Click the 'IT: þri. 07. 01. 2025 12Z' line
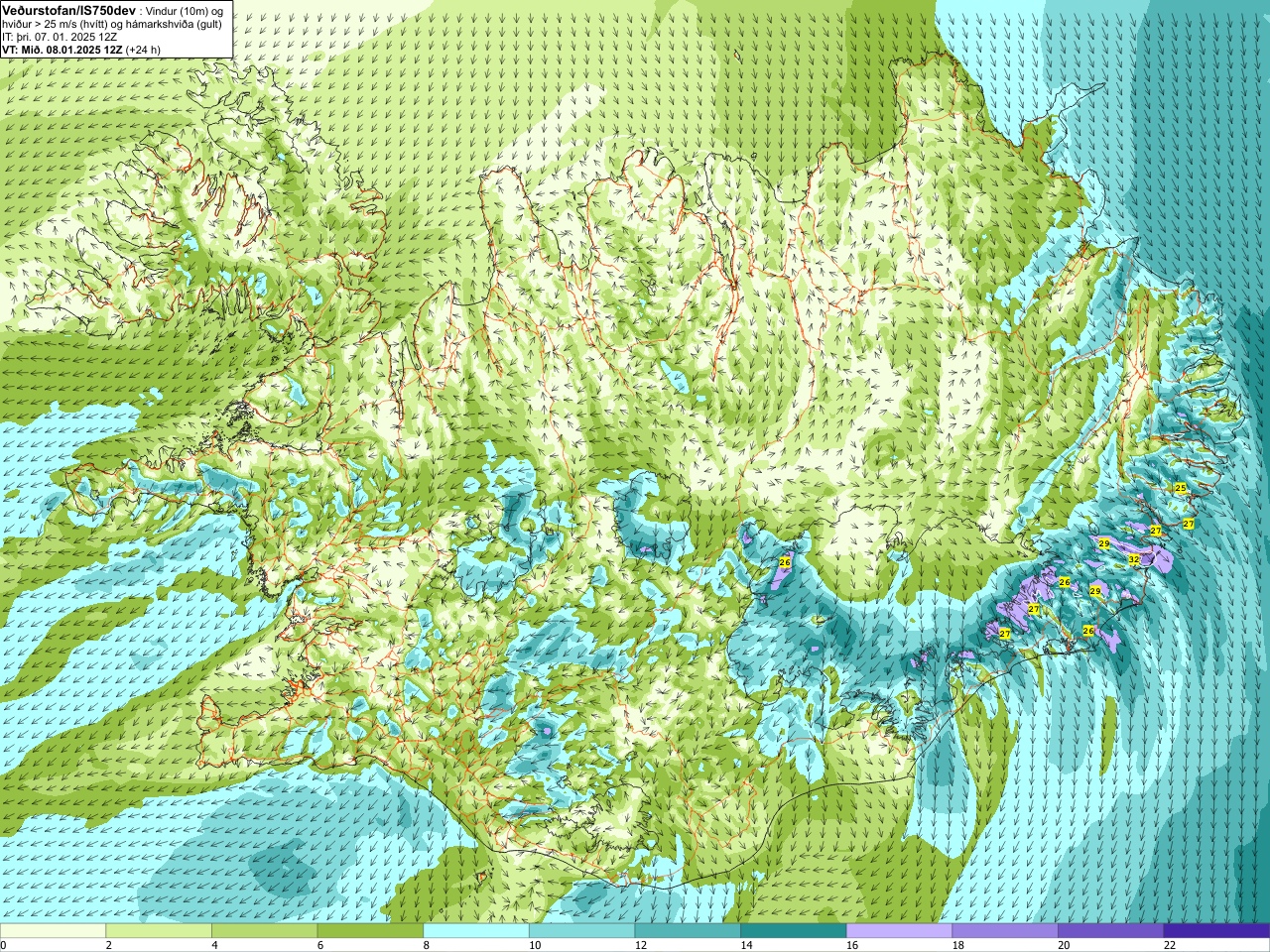Viewport: 1270px width, 952px height. (59, 37)
